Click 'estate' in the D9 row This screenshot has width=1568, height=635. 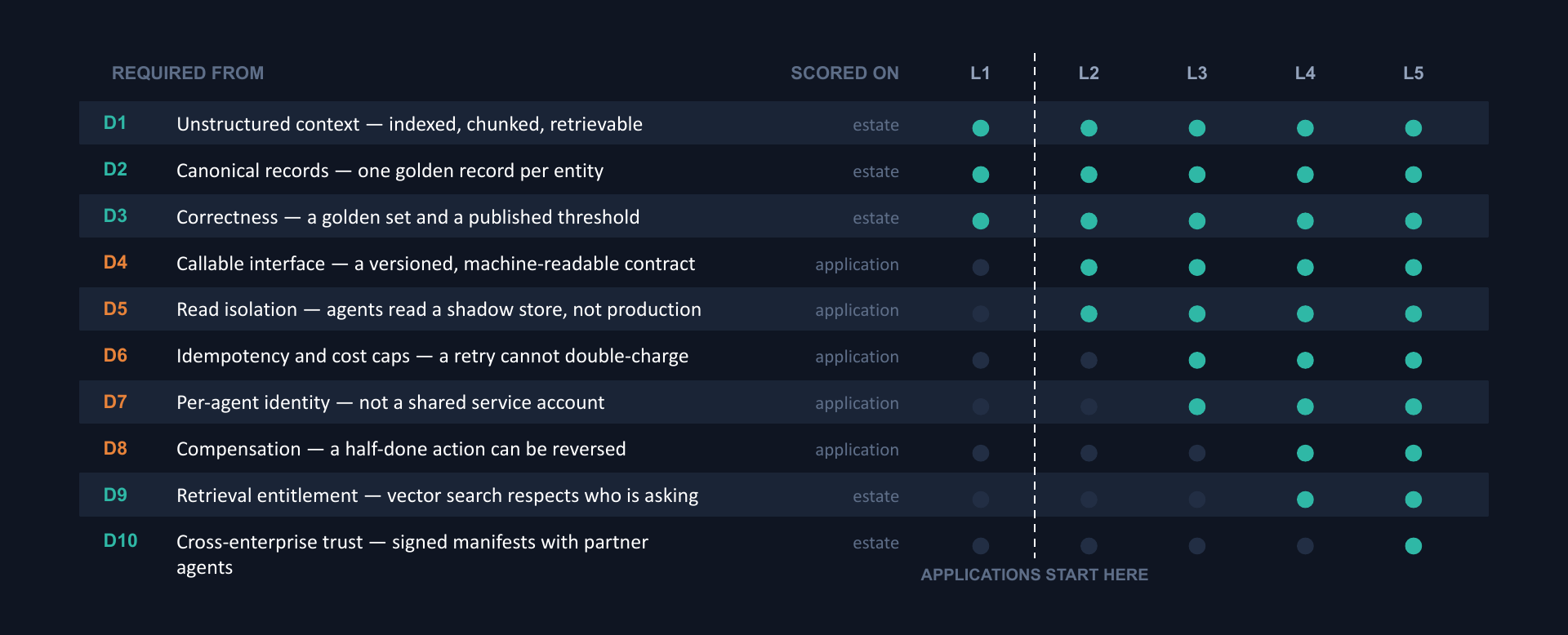pyautogui.click(x=875, y=496)
